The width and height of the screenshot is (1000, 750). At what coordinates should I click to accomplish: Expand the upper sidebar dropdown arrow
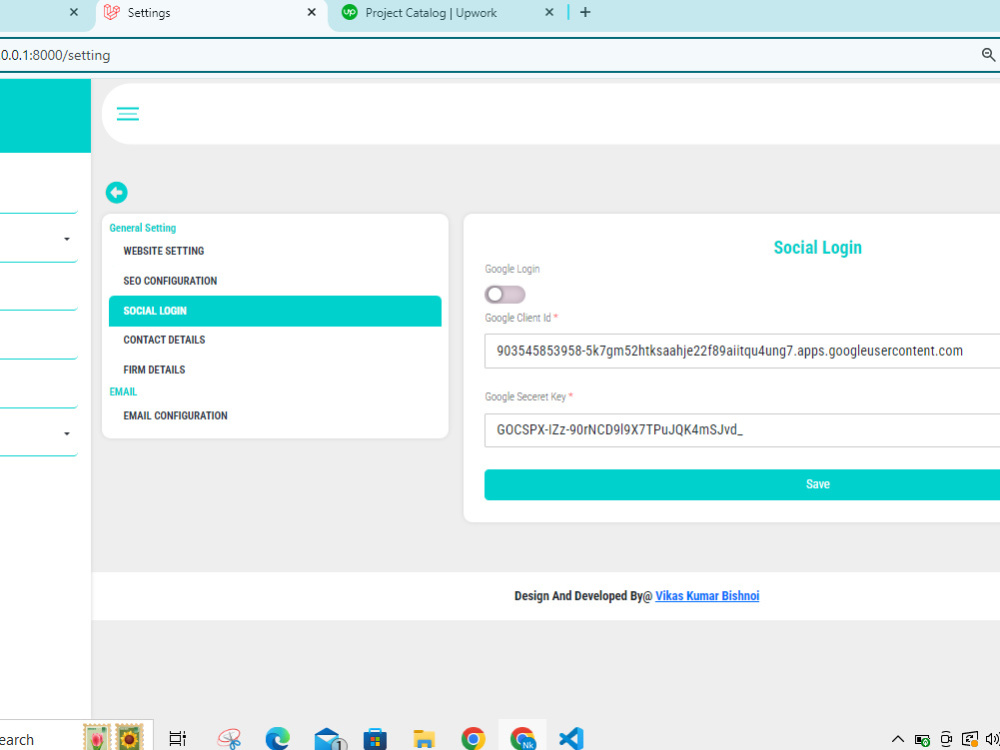pyautogui.click(x=67, y=239)
